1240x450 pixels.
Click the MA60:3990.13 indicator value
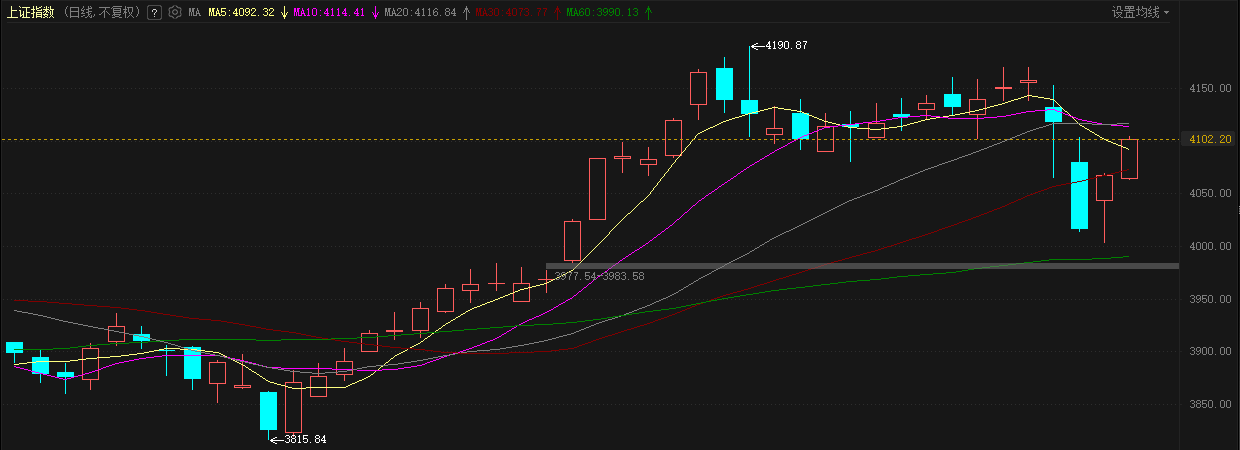[x=602, y=13]
